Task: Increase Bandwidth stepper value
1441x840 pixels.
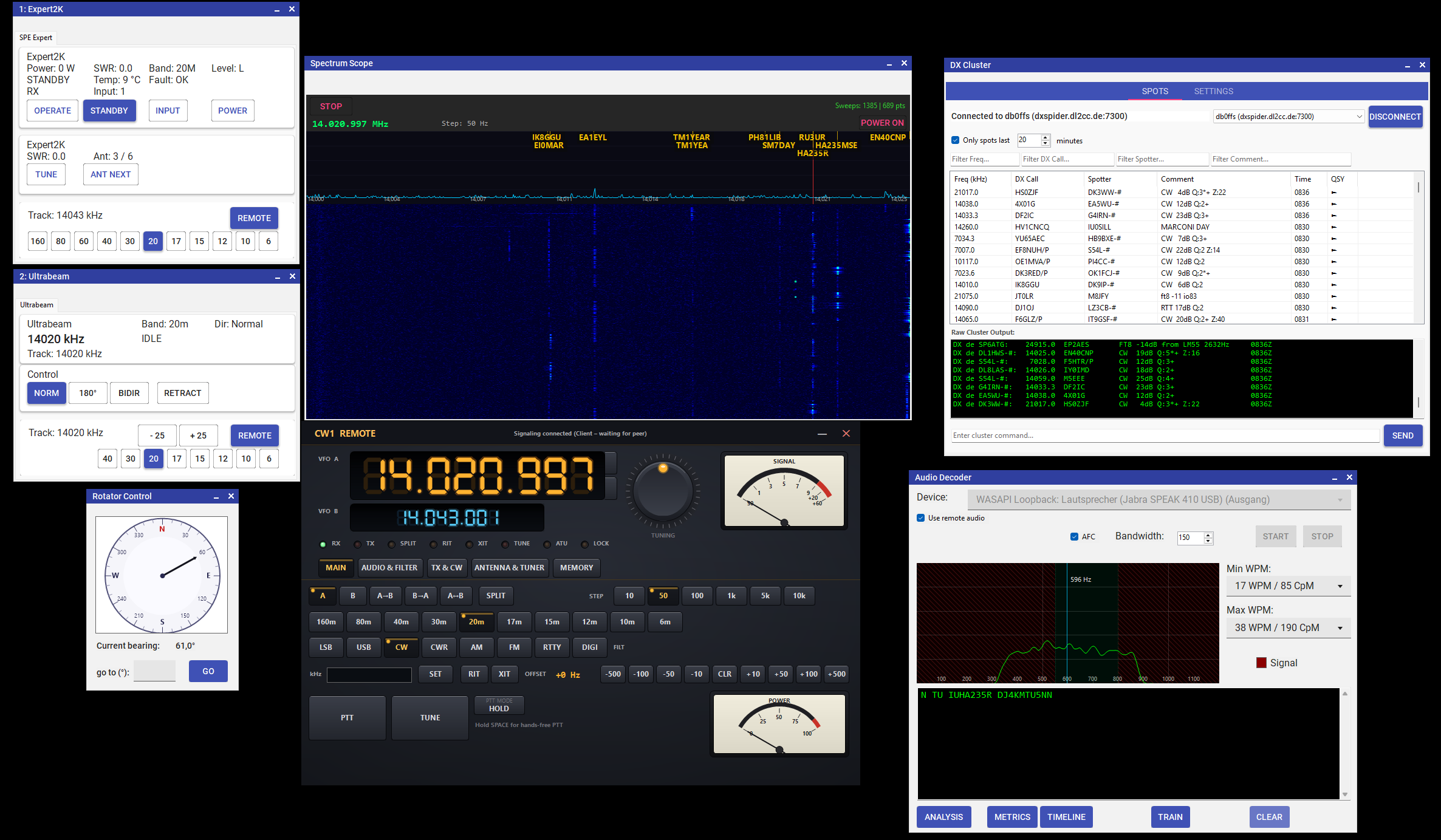Action: tap(1208, 534)
